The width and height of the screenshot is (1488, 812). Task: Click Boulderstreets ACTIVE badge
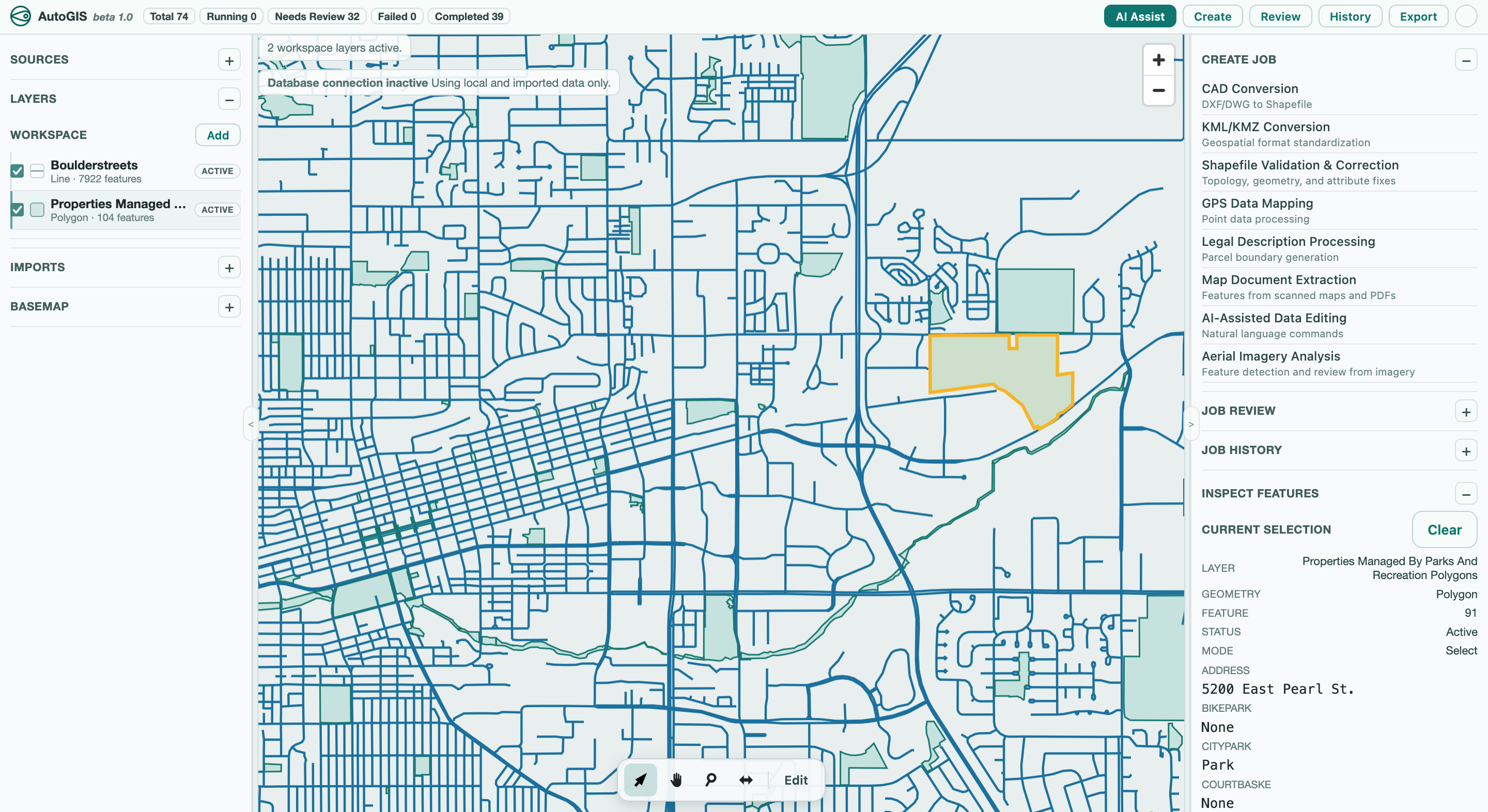[x=216, y=171]
